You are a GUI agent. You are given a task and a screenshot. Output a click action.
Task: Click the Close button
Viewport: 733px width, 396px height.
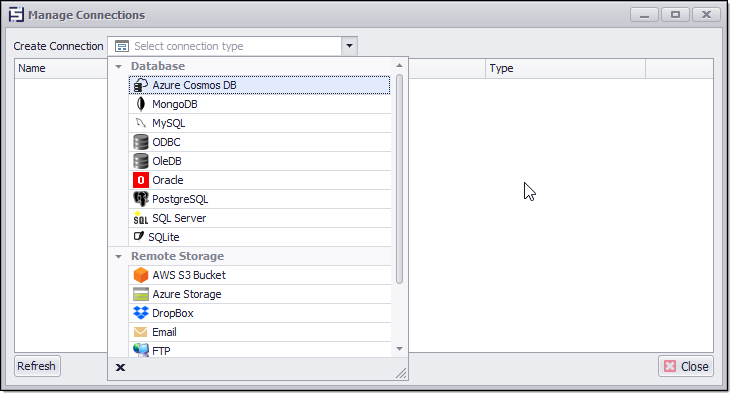point(686,367)
